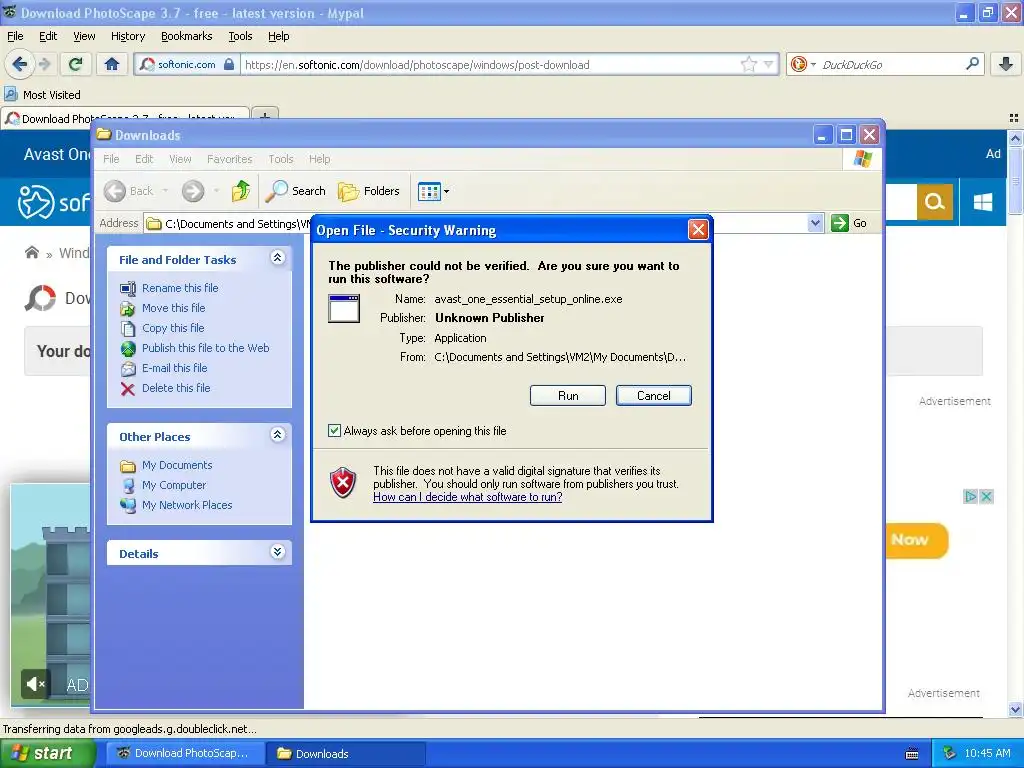Click Go button beside address bar
This screenshot has width=1024, height=768.
tap(850, 223)
